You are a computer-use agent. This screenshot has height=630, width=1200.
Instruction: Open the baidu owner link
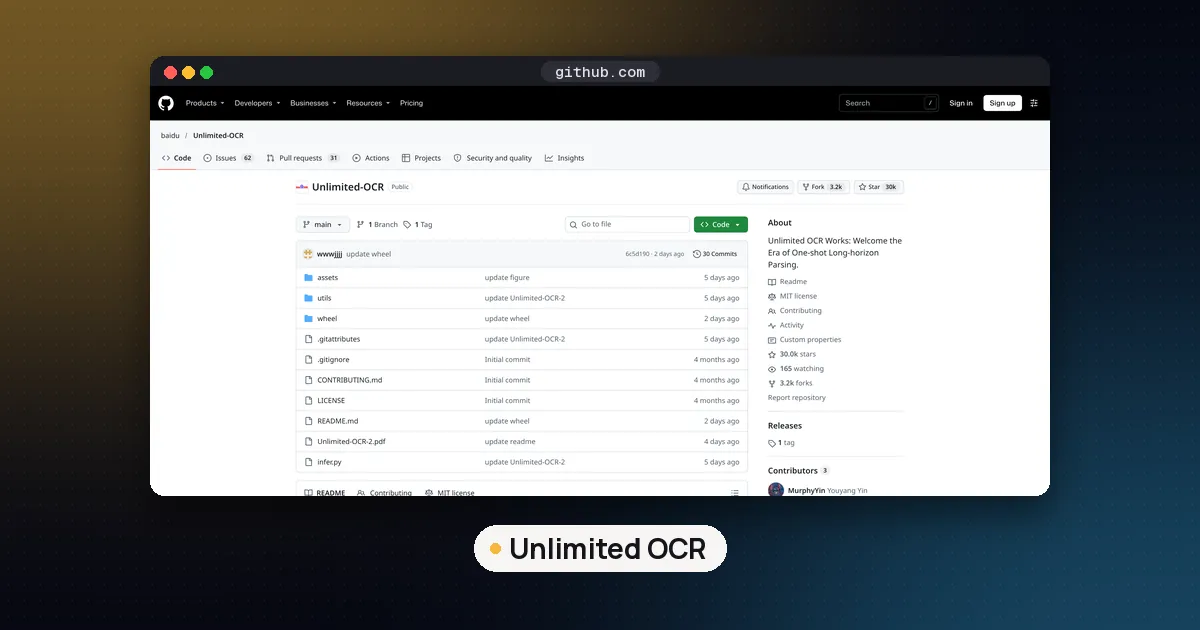(x=170, y=135)
